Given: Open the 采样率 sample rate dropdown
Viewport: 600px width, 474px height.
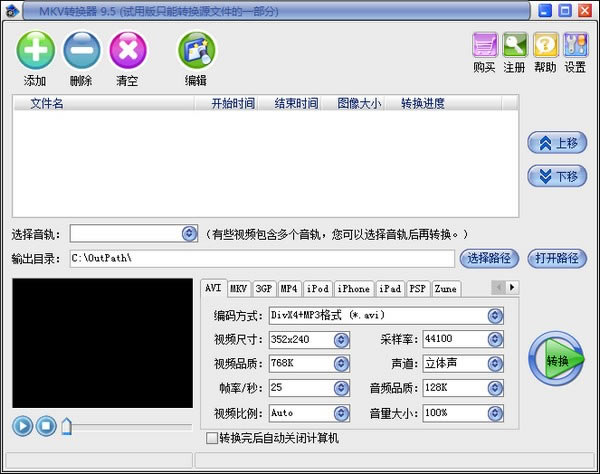Looking at the screenshot, I should pos(494,340).
